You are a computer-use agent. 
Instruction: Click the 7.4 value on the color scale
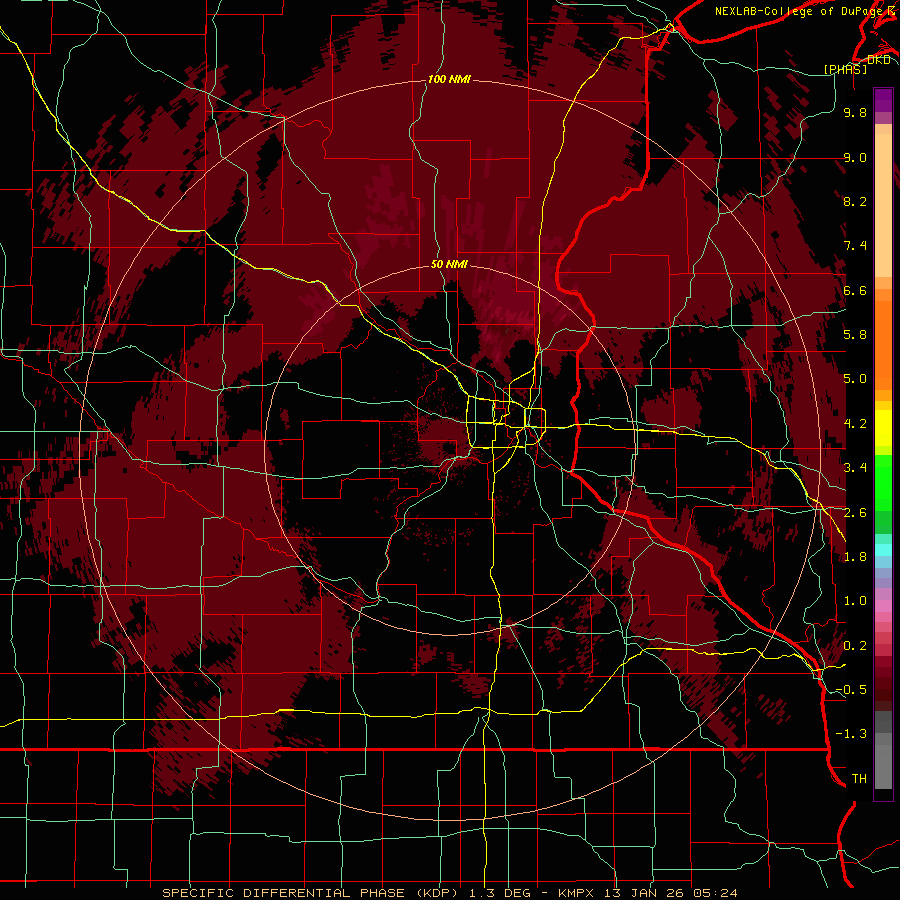(x=855, y=246)
